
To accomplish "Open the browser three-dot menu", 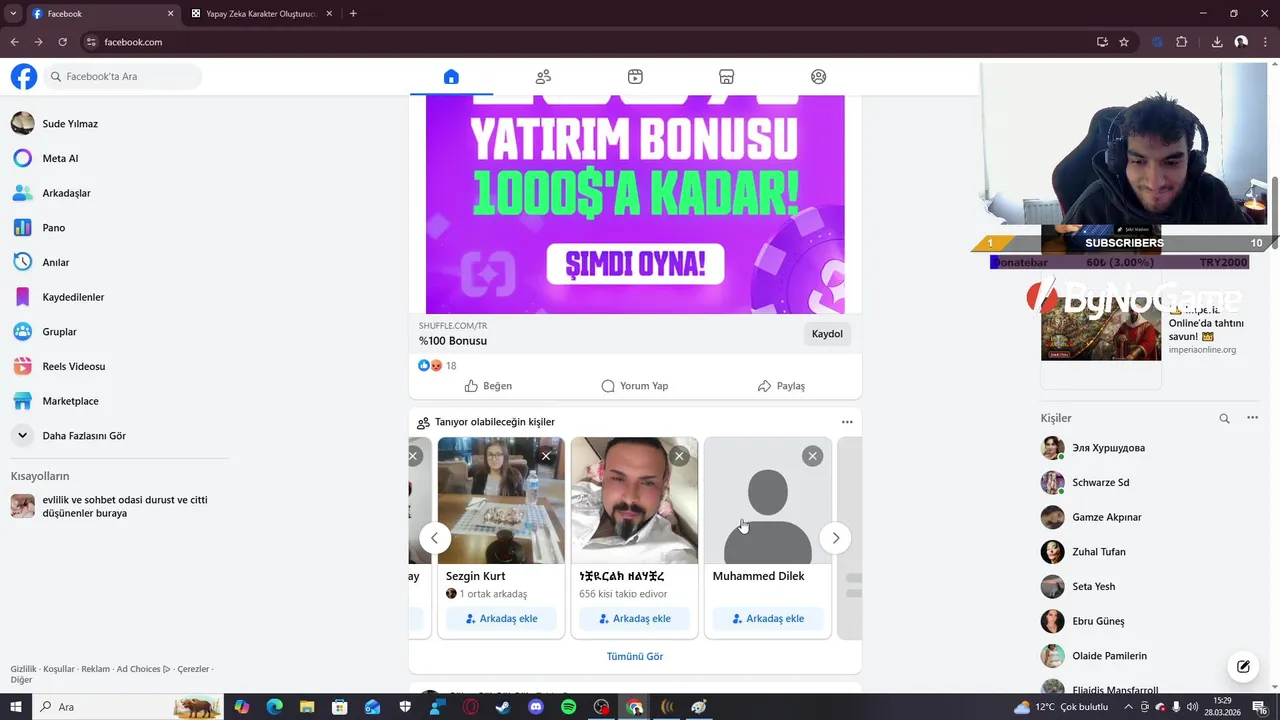I will 1266,42.
